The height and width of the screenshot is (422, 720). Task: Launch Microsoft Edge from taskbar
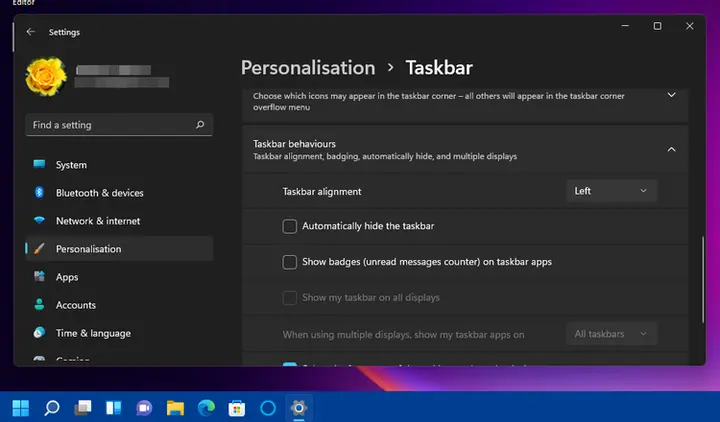(x=206, y=407)
